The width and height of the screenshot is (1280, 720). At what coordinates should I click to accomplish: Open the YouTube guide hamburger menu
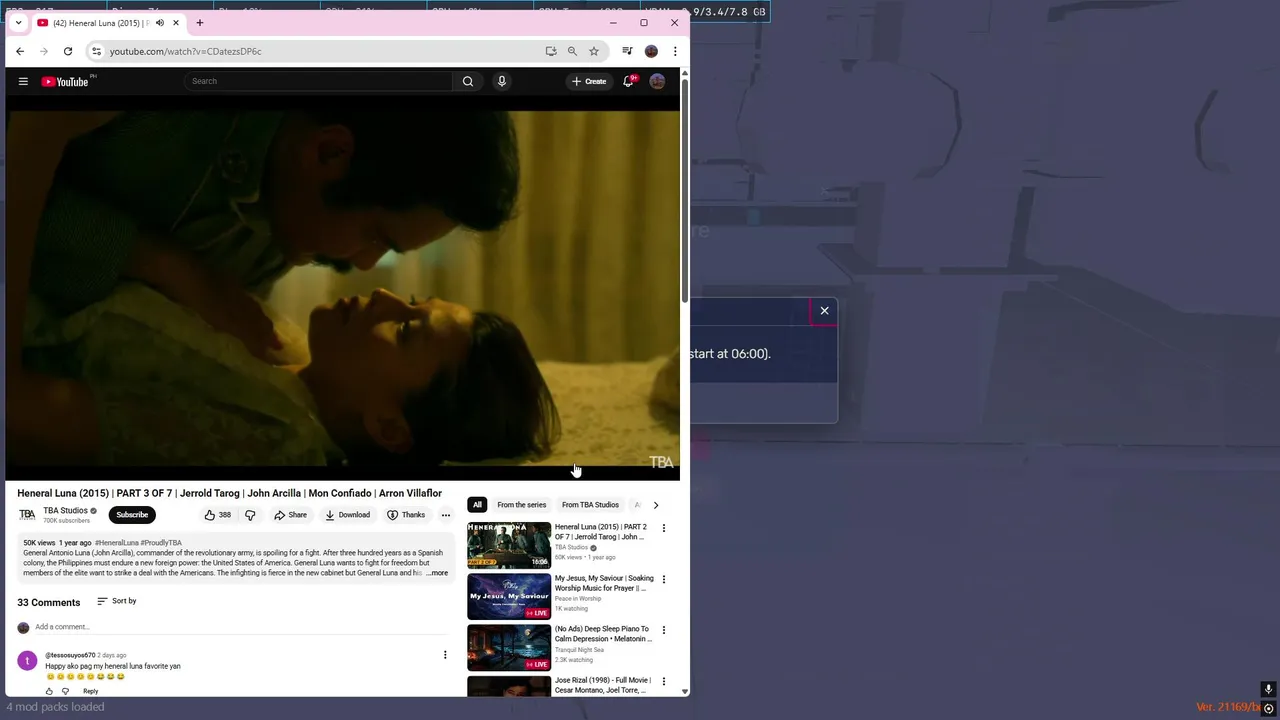(23, 81)
